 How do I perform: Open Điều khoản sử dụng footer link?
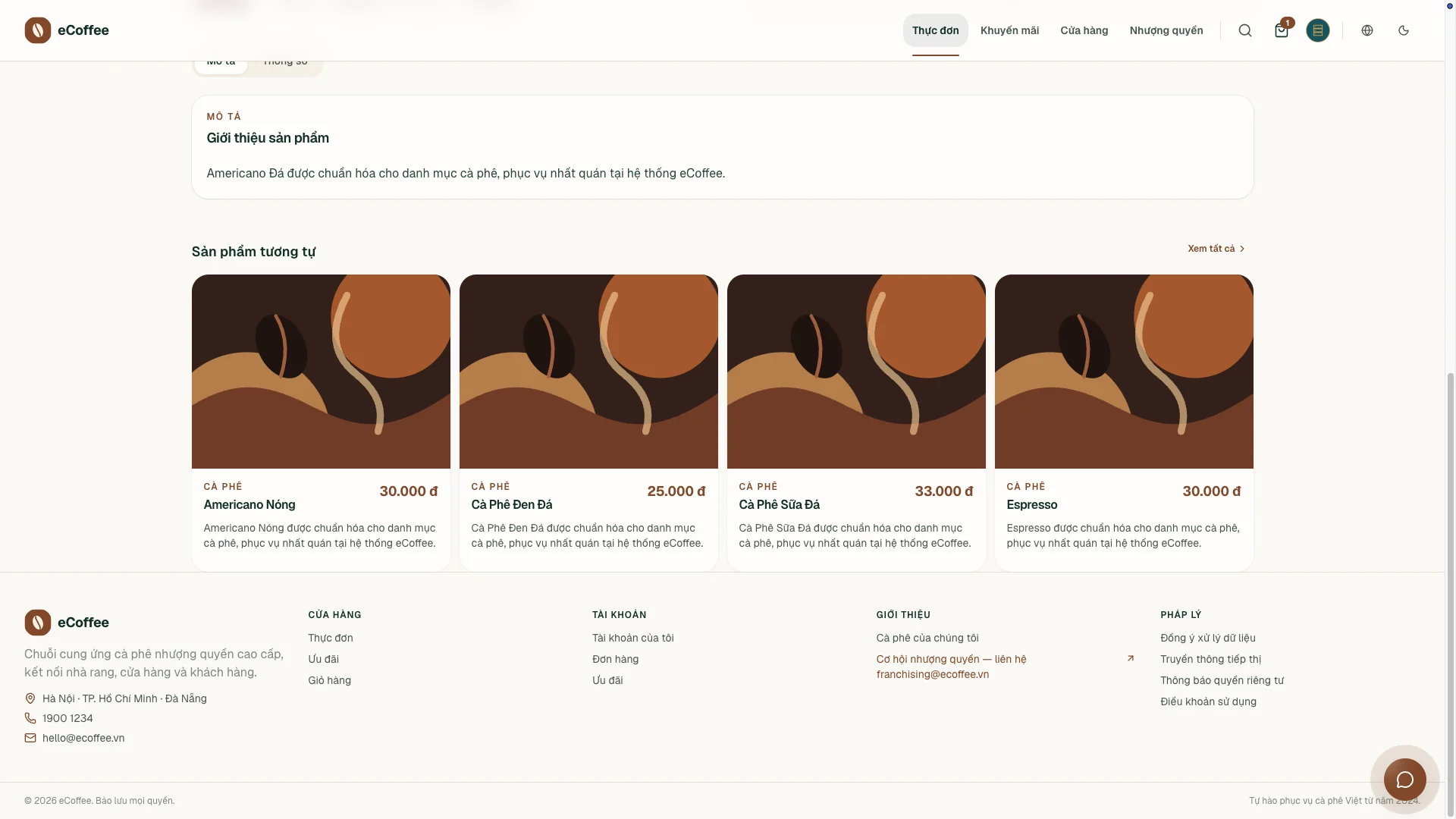(1208, 702)
